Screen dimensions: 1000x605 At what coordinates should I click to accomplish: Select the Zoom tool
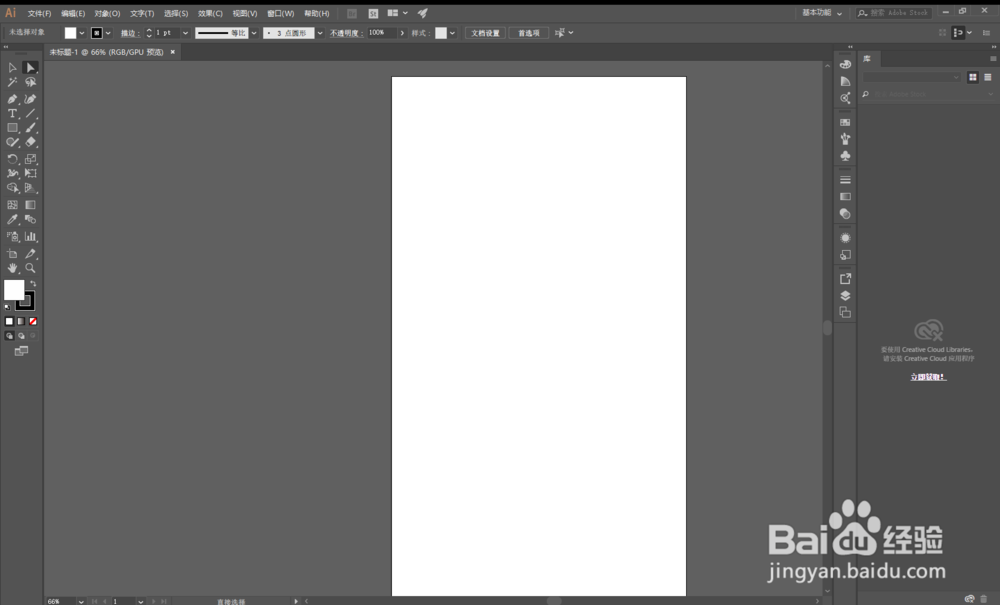(30, 268)
